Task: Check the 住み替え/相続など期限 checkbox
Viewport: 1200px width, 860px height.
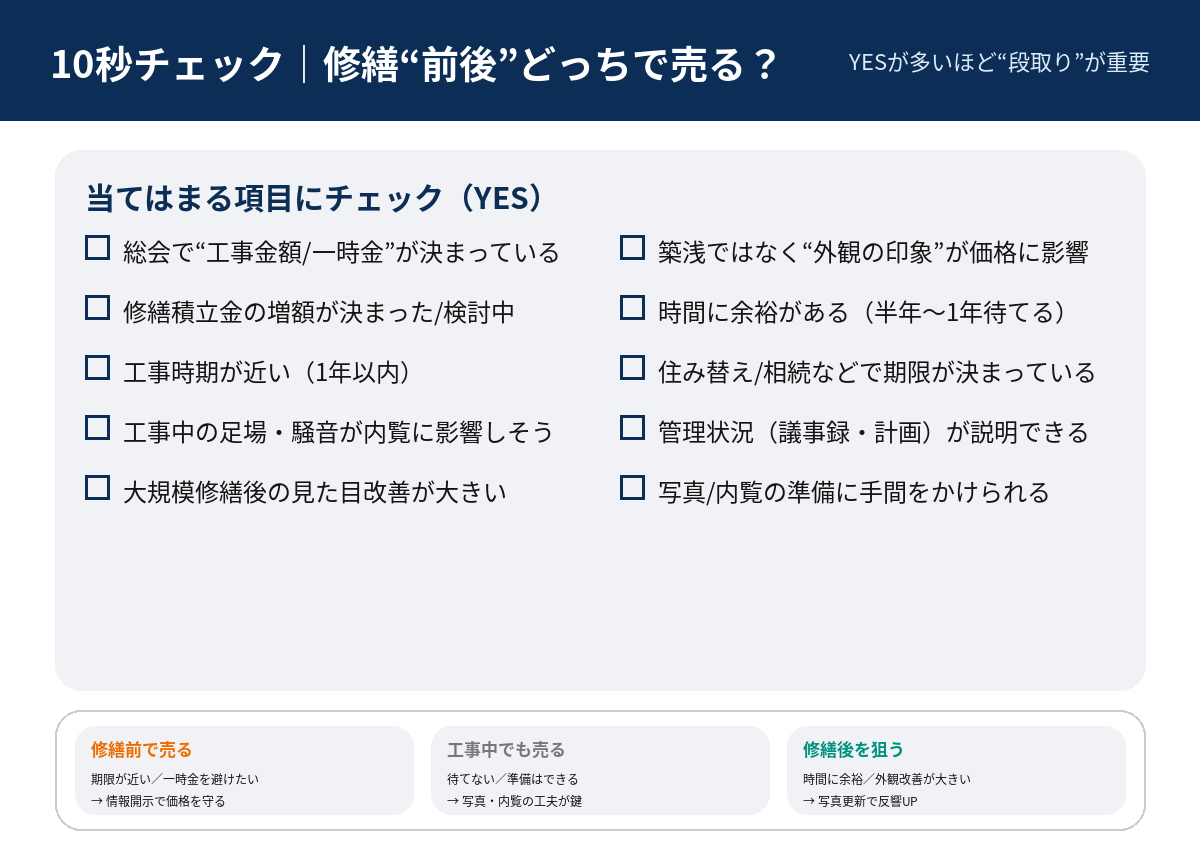Action: point(632,368)
